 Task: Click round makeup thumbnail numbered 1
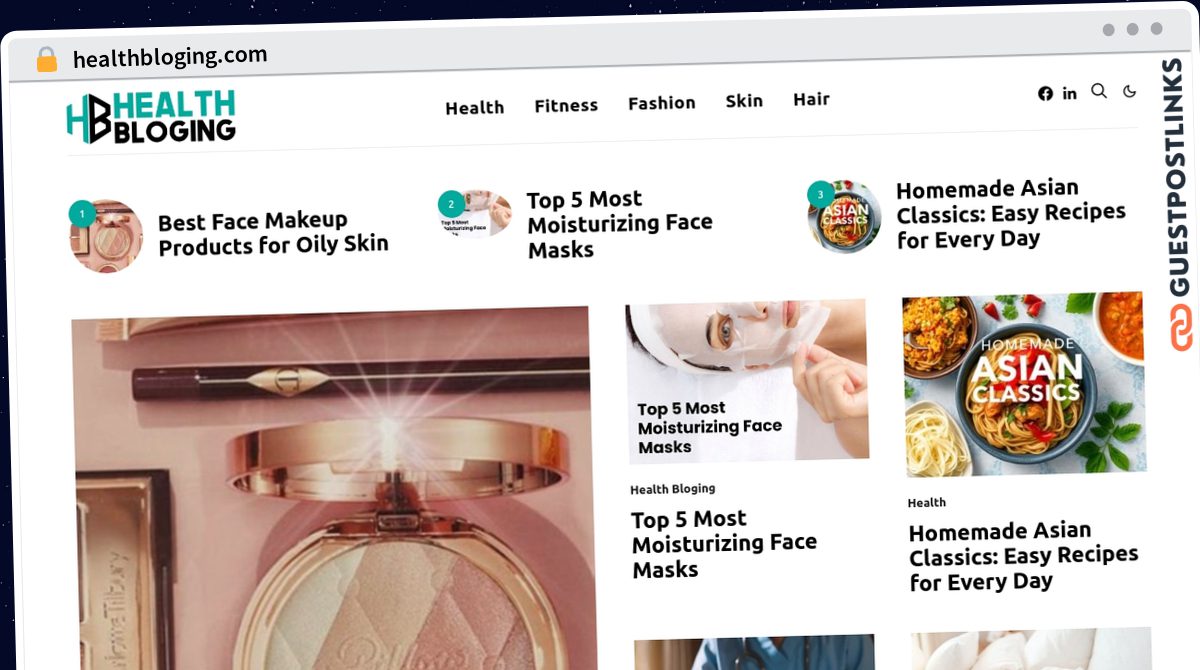[x=106, y=236]
